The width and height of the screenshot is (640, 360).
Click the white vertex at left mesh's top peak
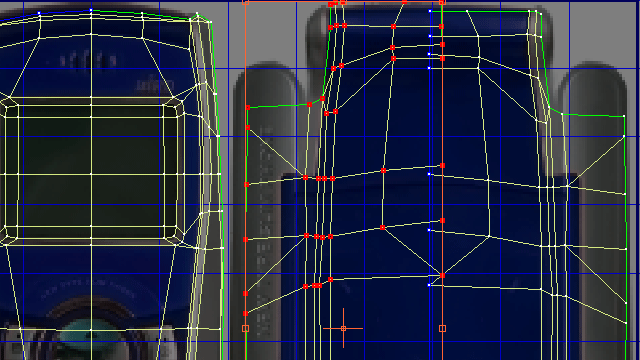coord(91,10)
